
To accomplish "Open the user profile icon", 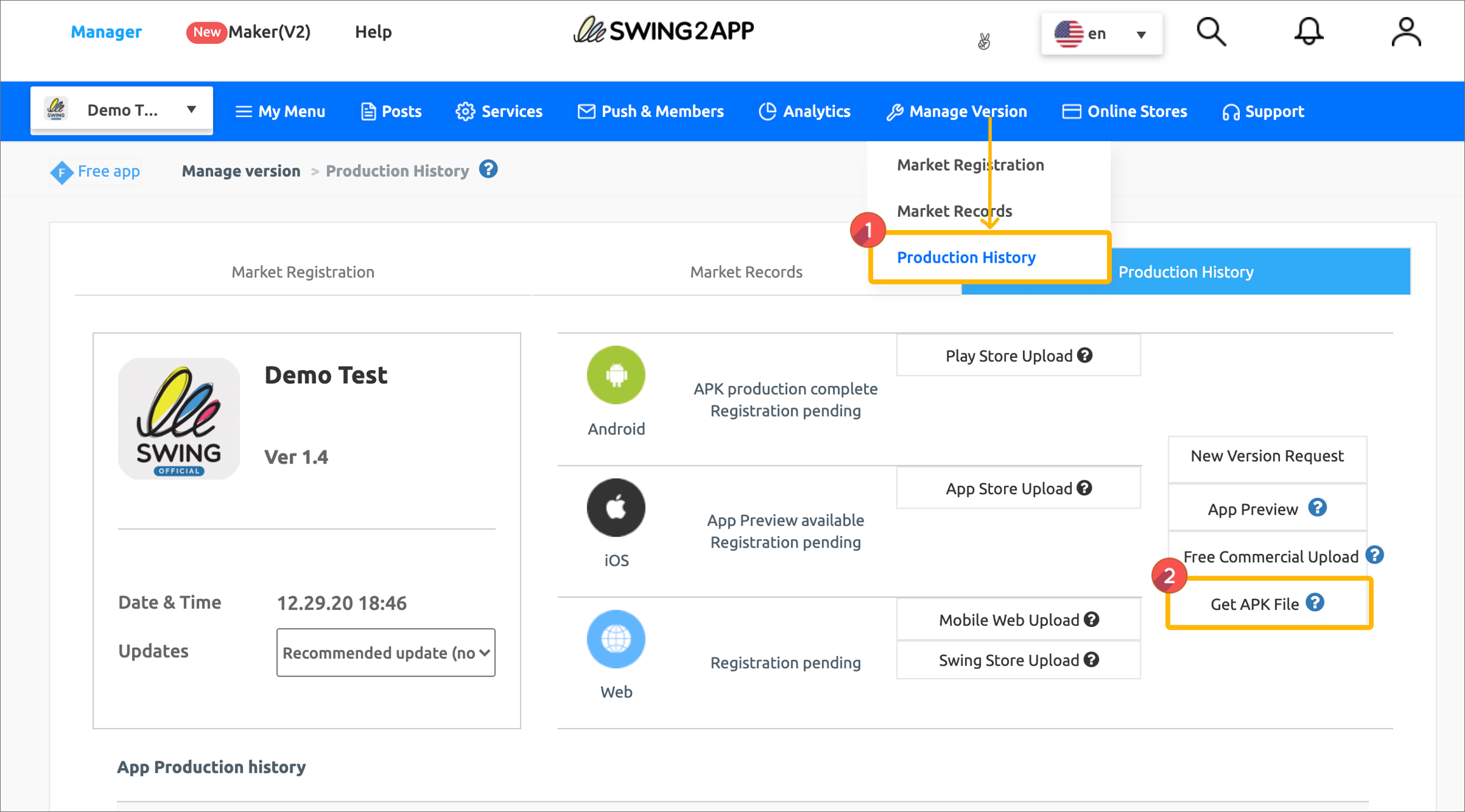I will 1406,32.
